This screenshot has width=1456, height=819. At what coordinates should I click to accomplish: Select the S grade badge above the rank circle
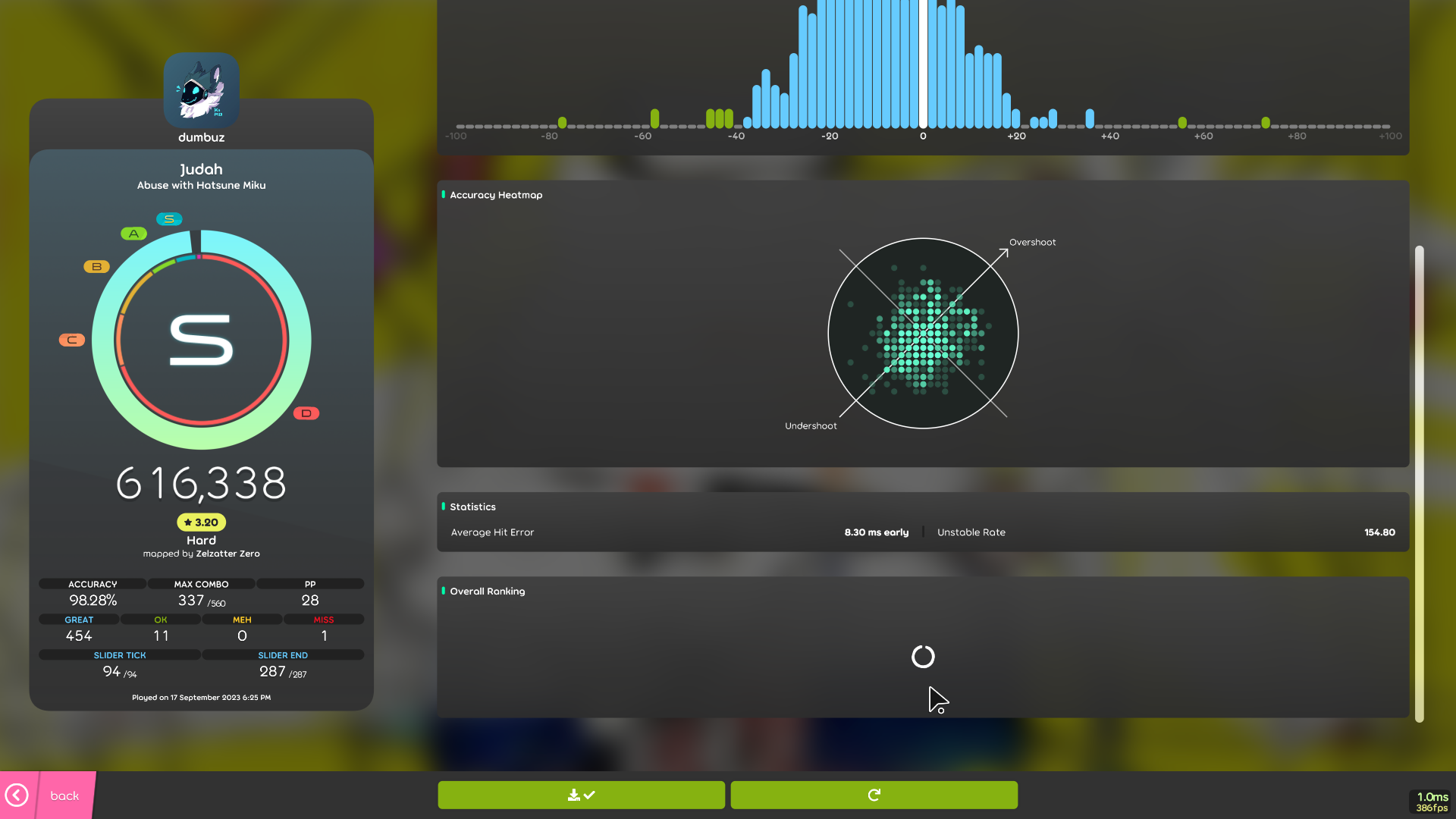point(169,218)
